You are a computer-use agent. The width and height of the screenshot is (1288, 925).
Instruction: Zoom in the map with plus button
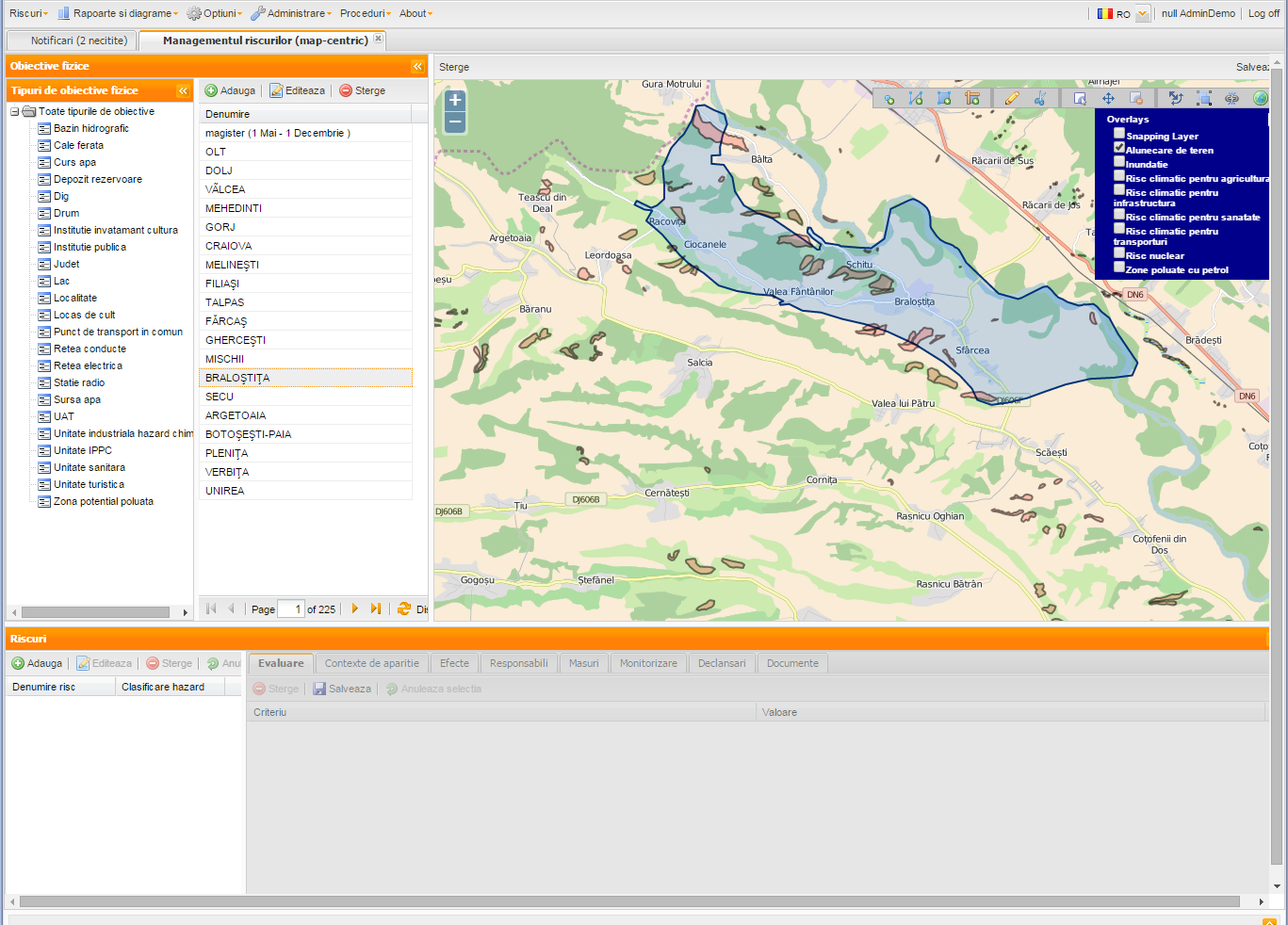[x=455, y=100]
